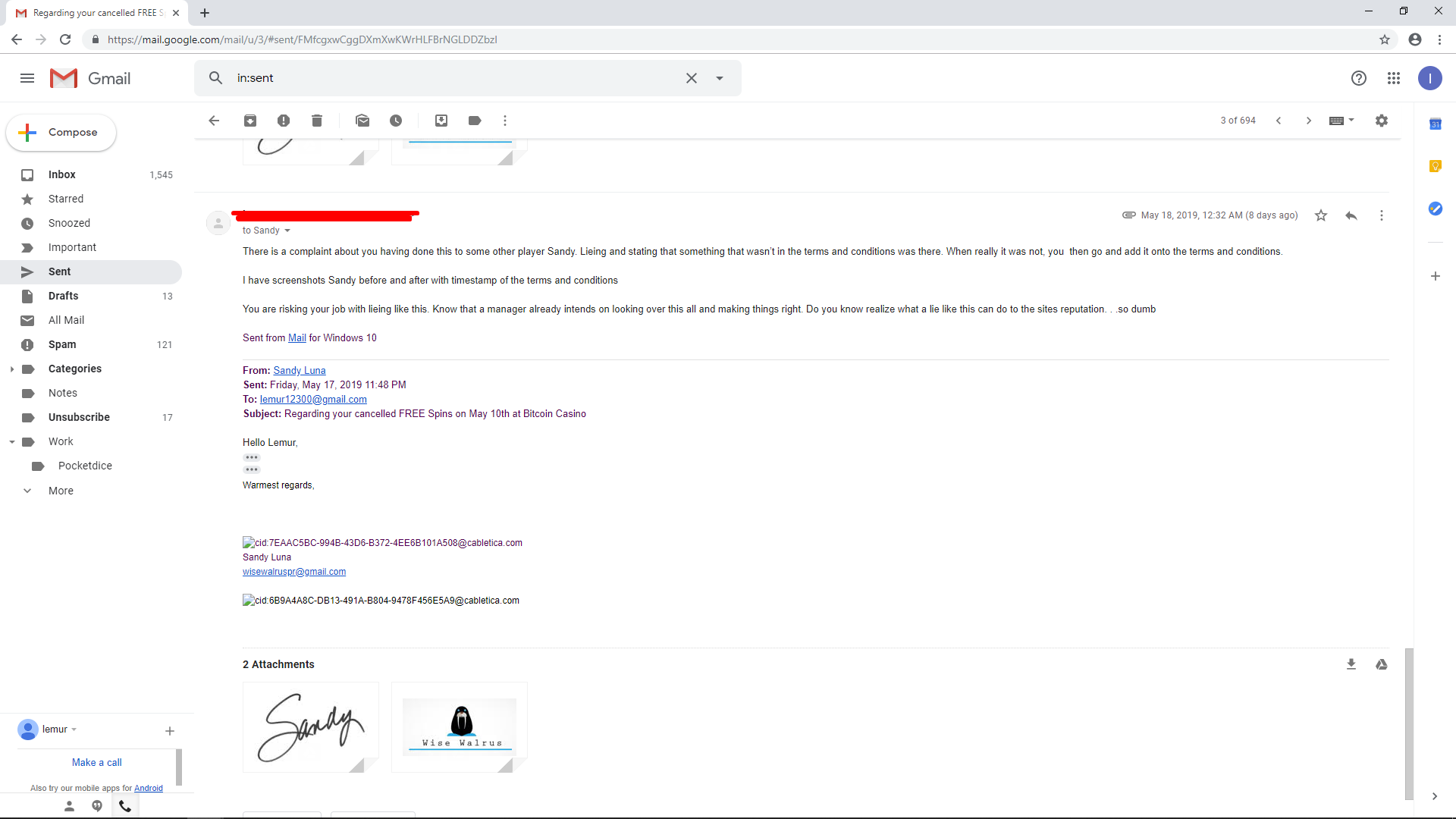The width and height of the screenshot is (1456, 819).
Task: Start a new chat plus
Action: (170, 731)
